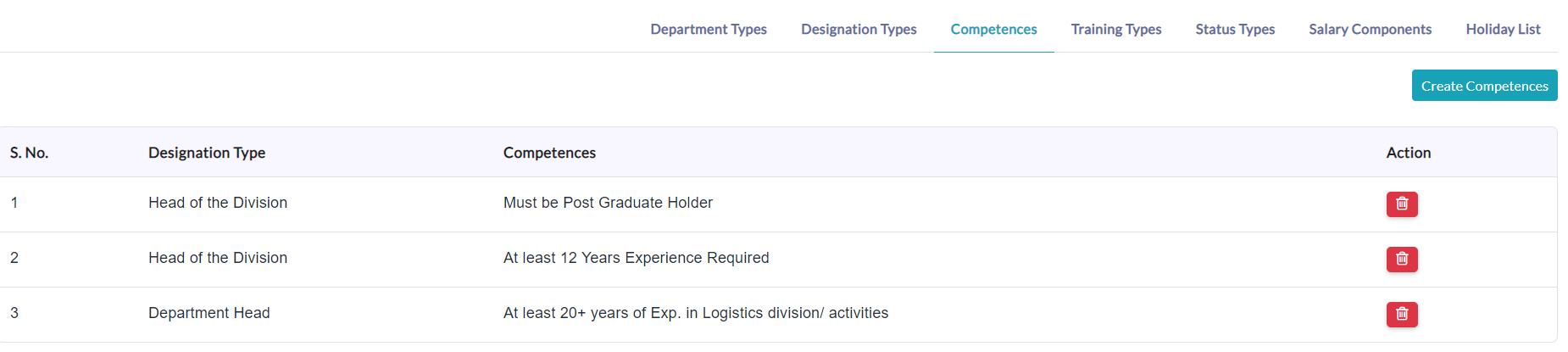The image size is (1568, 352).
Task: Open the Department Types tab
Action: point(709,29)
